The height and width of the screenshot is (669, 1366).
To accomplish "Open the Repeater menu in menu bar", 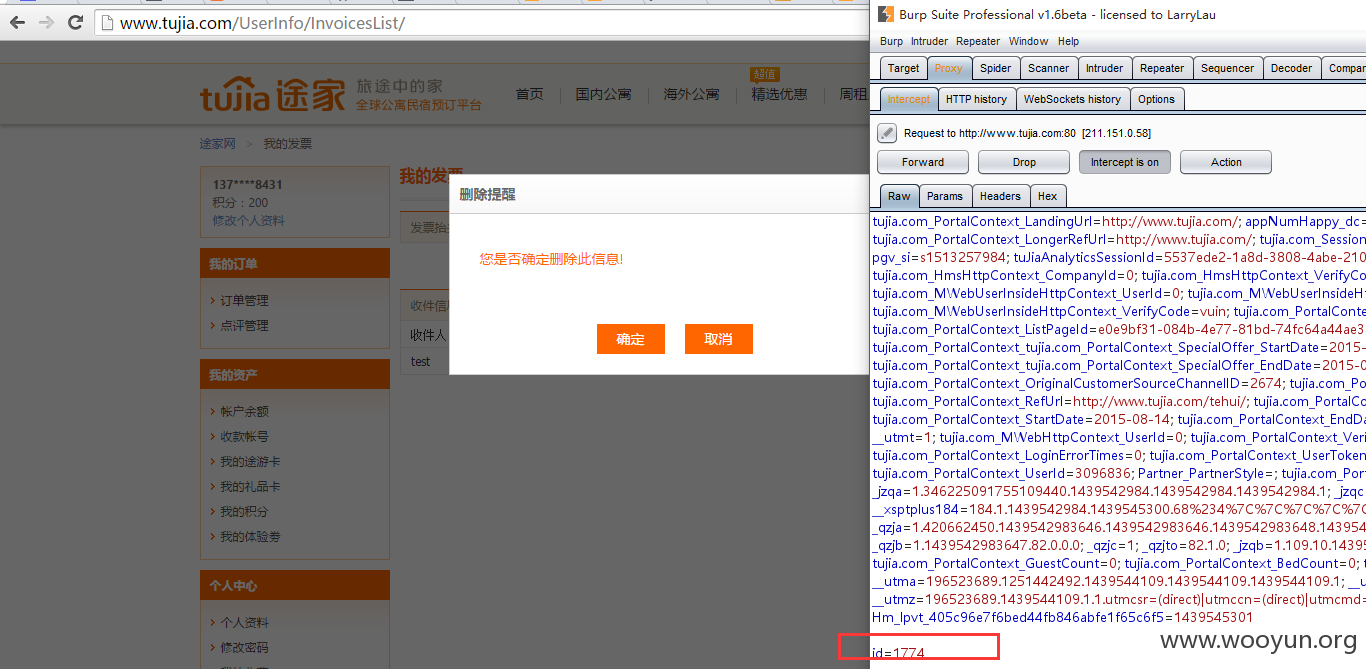I will click(x=978, y=41).
